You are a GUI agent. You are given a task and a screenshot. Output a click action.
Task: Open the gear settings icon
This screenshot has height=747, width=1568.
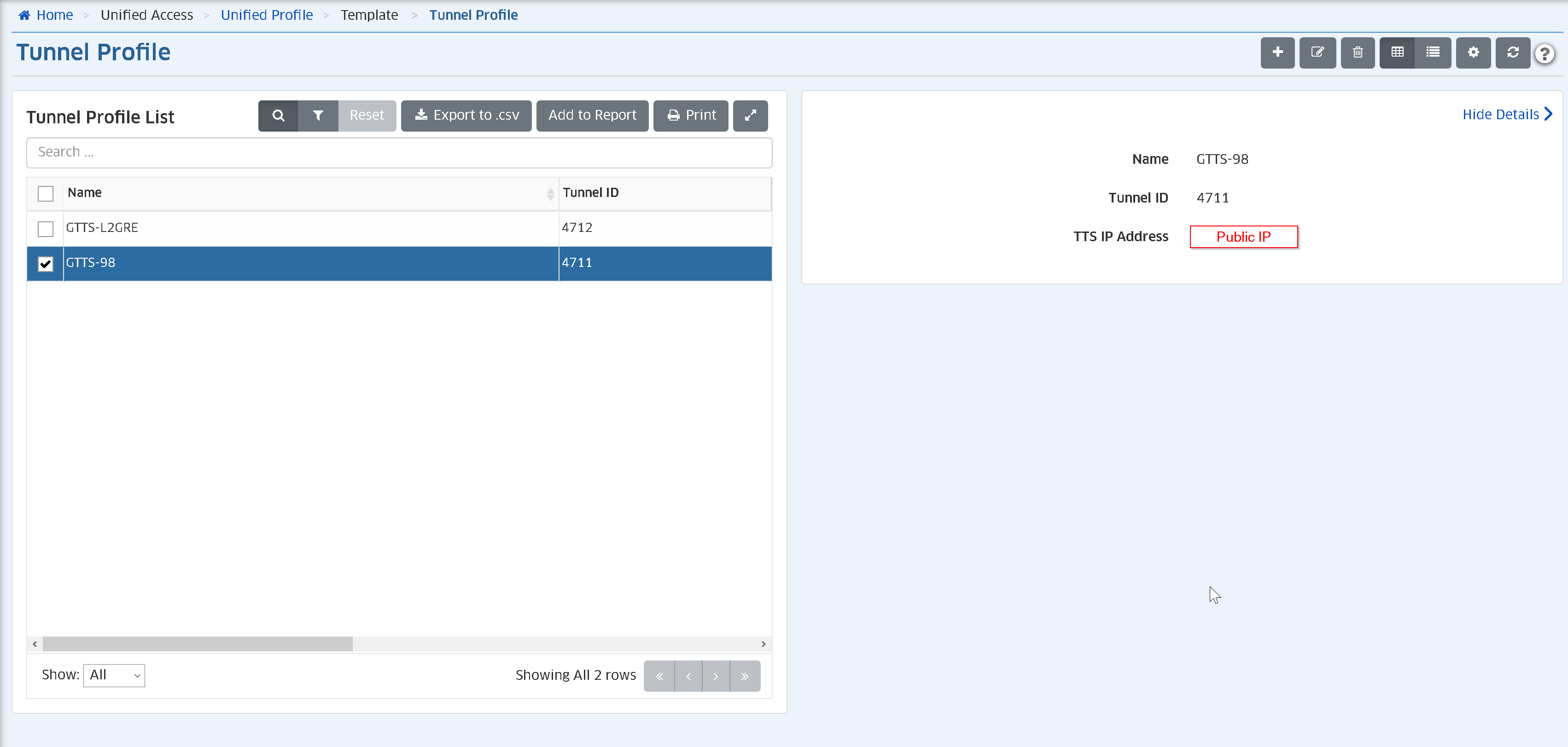pyautogui.click(x=1473, y=52)
